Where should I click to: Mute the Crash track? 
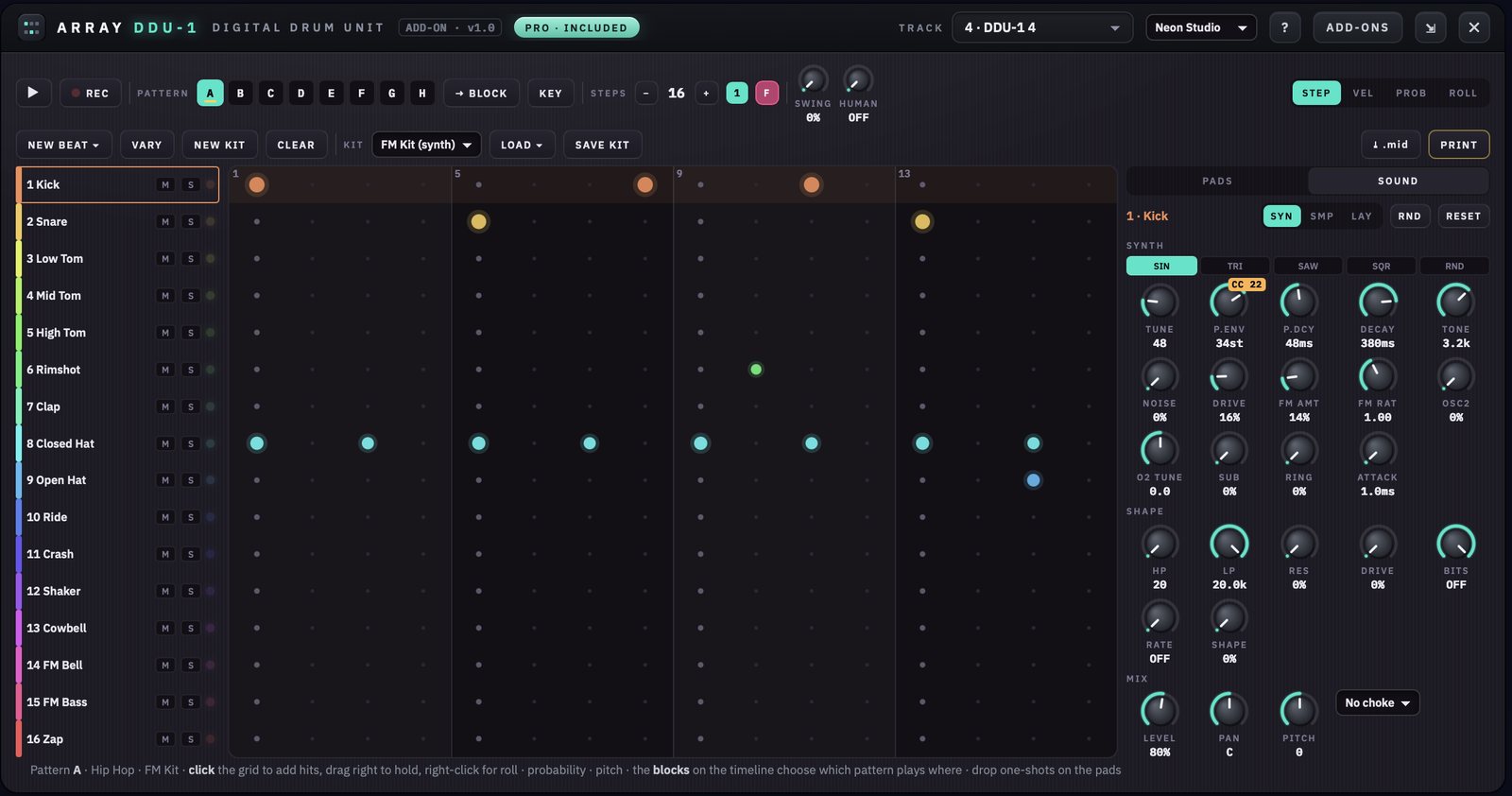coord(165,554)
